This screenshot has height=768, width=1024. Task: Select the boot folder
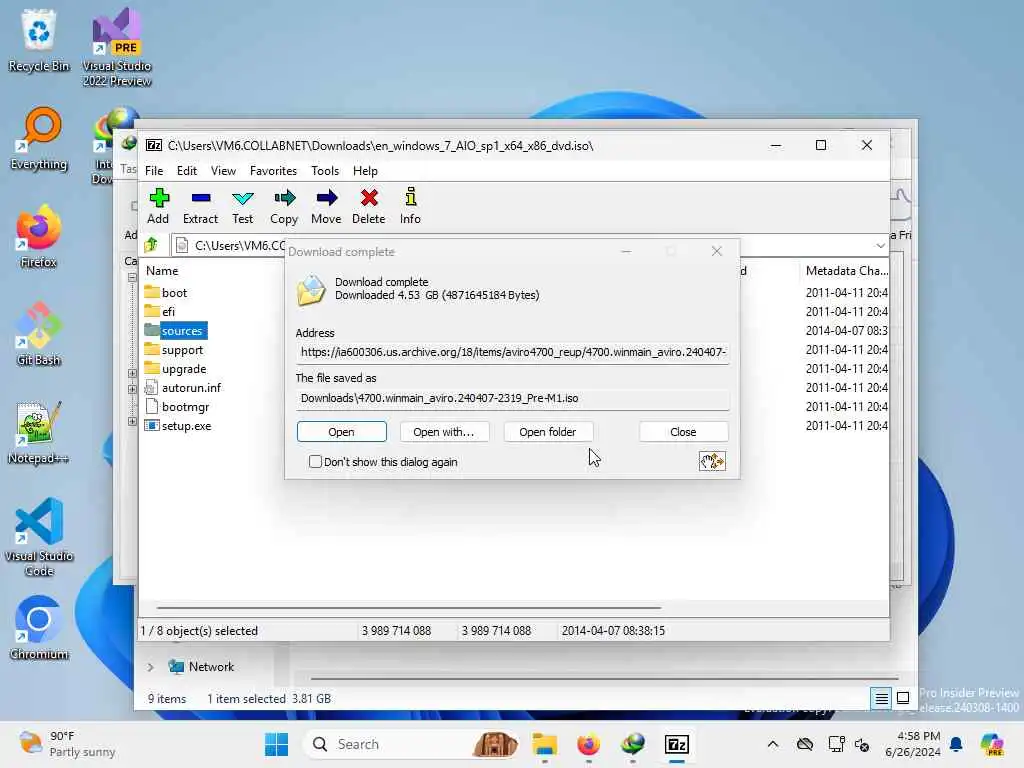tap(166, 293)
